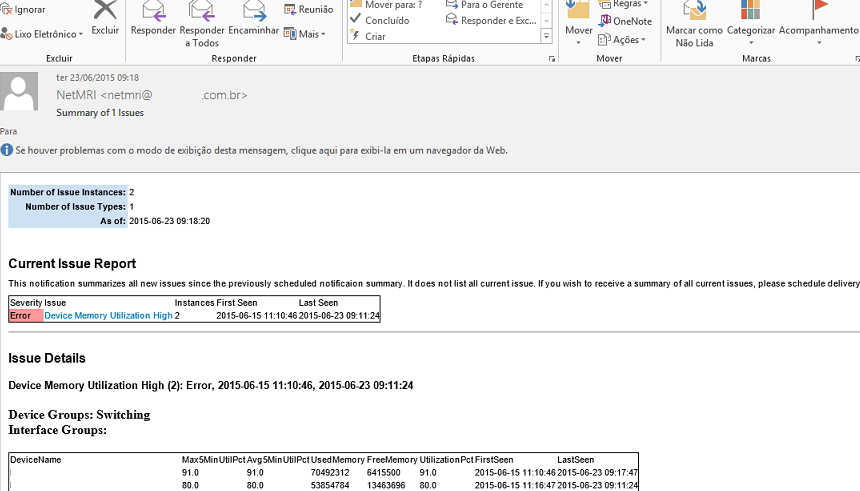860x491 pixels.
Task: Click Responder a Todos icon
Action: tap(203, 13)
